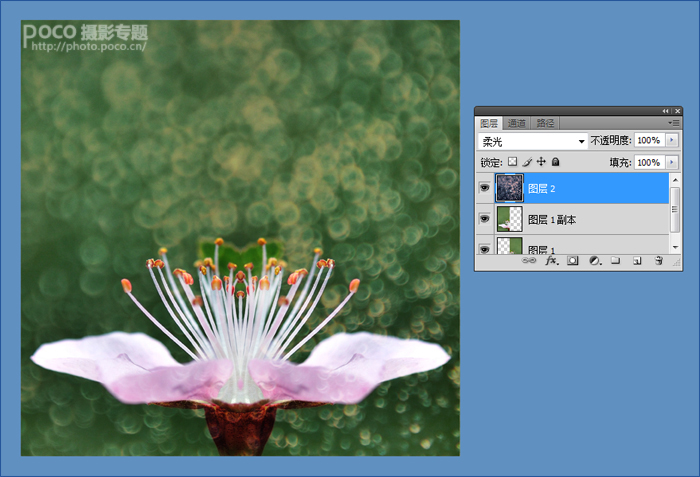The width and height of the screenshot is (700, 477).
Task: Collapse the panel with the double-arrow icon
Action: coord(666,111)
